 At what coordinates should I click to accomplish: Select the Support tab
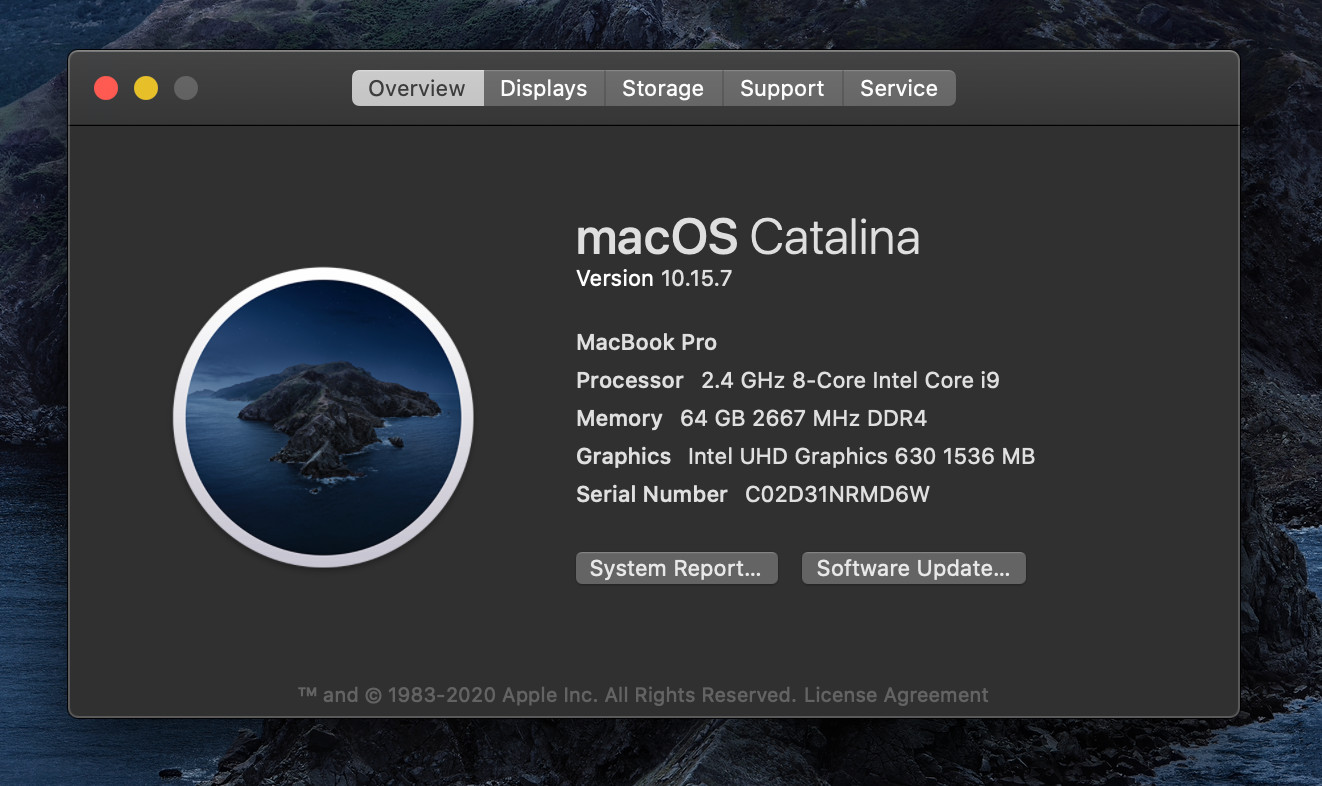782,88
